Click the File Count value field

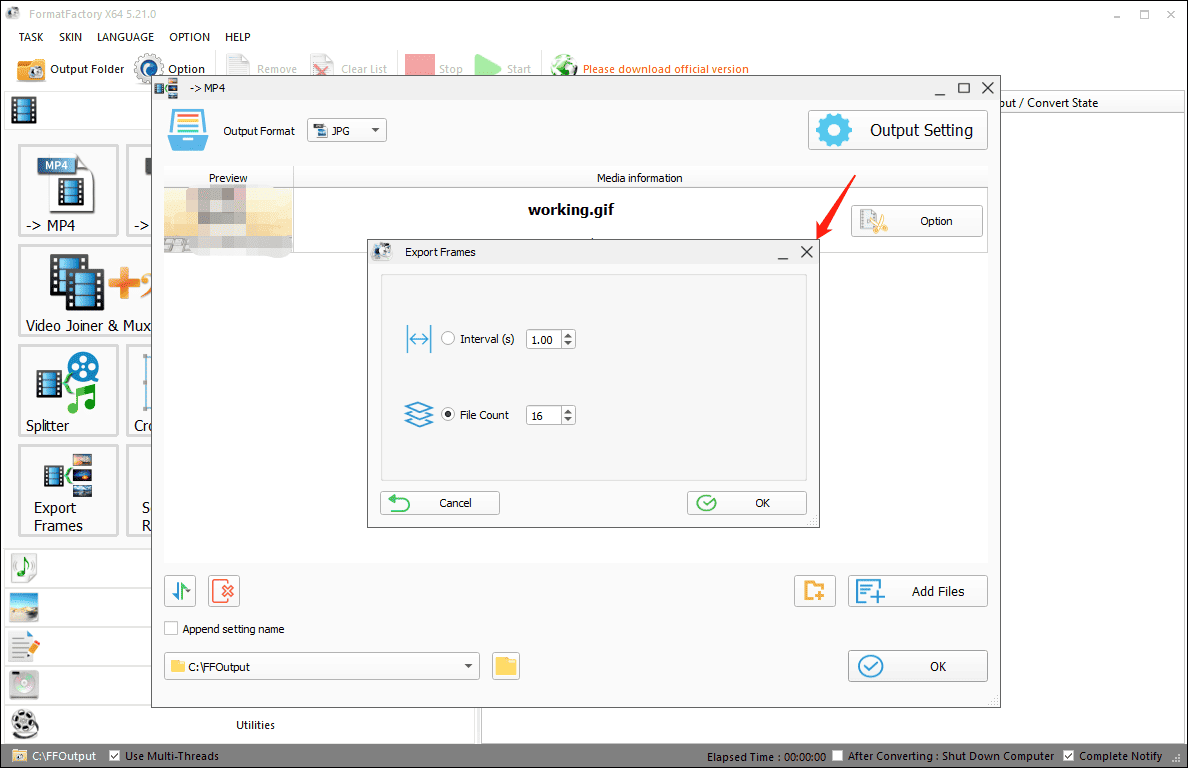pyautogui.click(x=543, y=415)
